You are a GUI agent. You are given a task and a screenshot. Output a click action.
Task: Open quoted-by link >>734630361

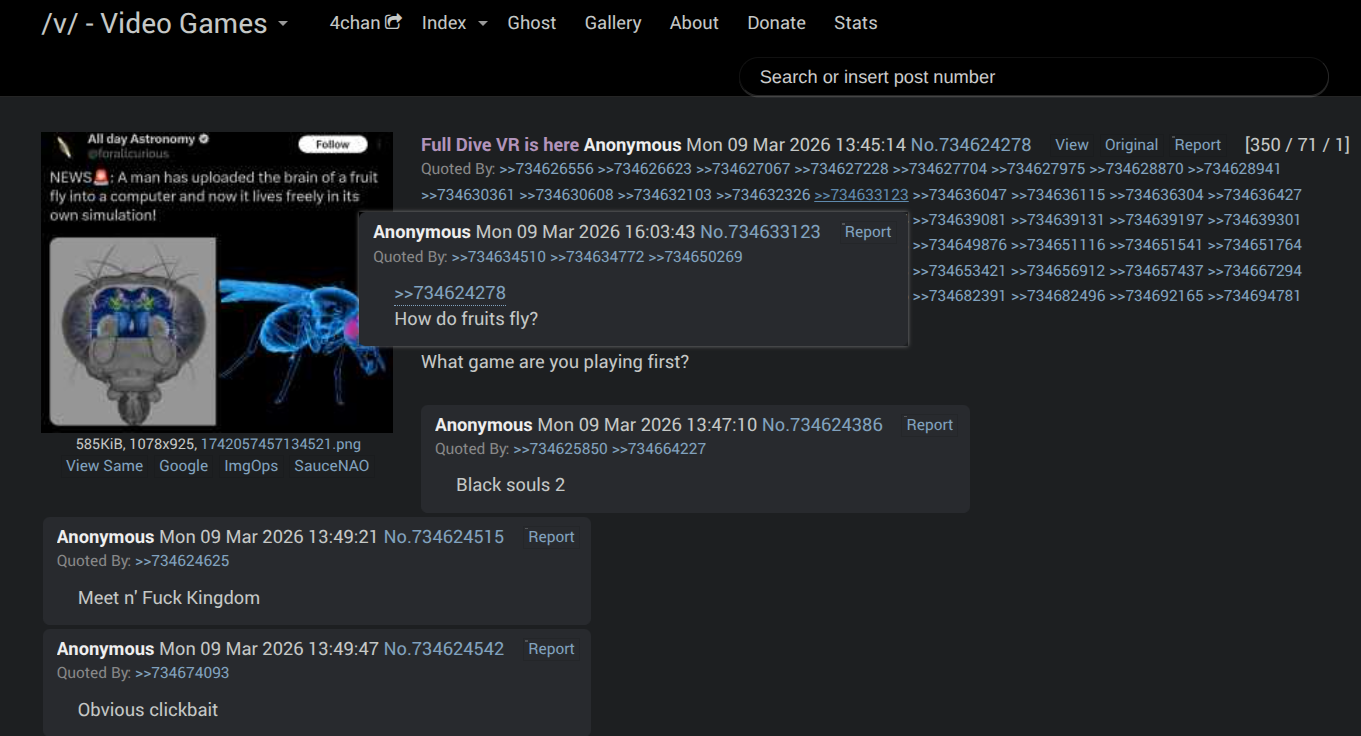coord(468,195)
